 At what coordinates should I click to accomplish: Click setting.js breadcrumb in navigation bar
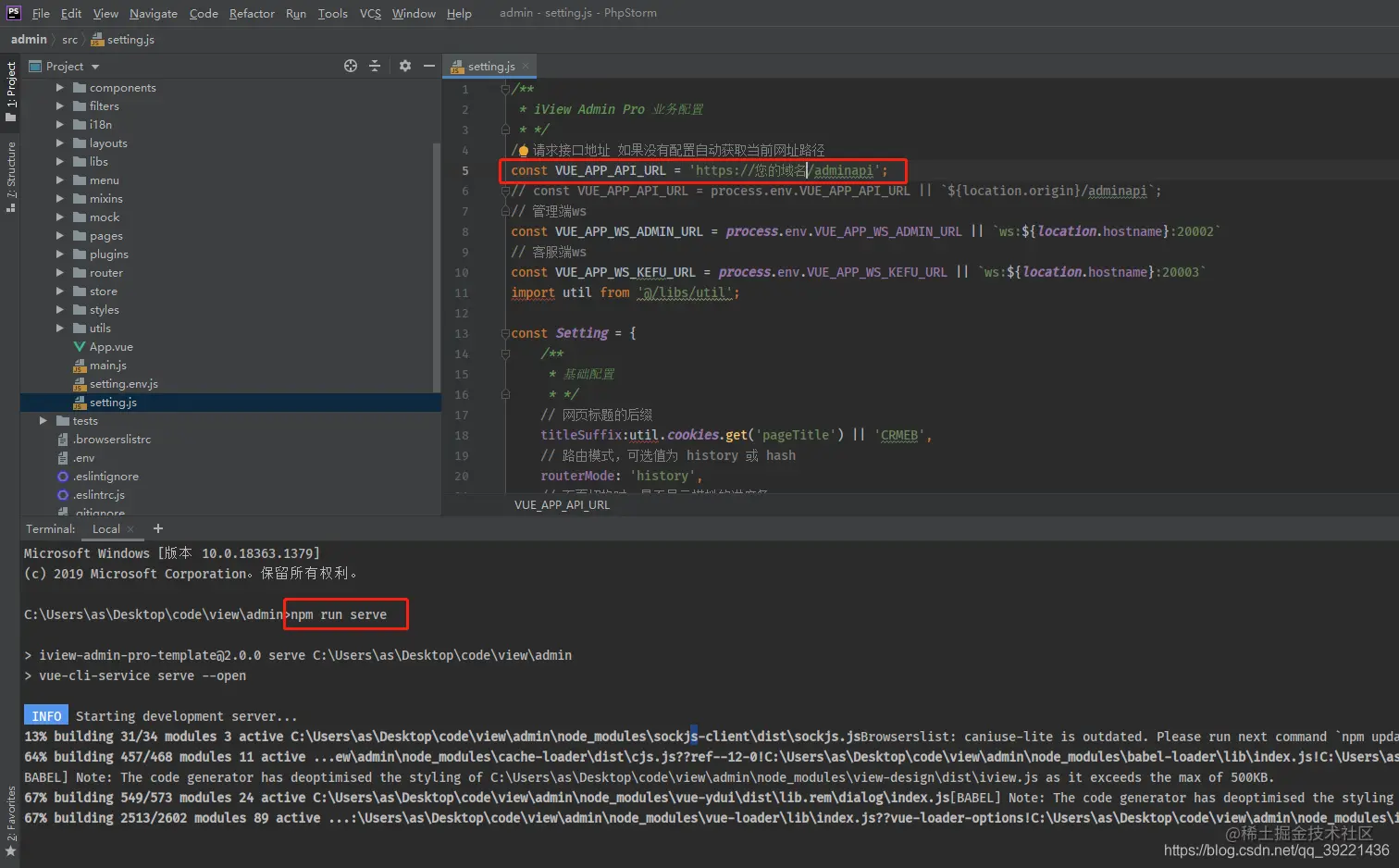(123, 40)
